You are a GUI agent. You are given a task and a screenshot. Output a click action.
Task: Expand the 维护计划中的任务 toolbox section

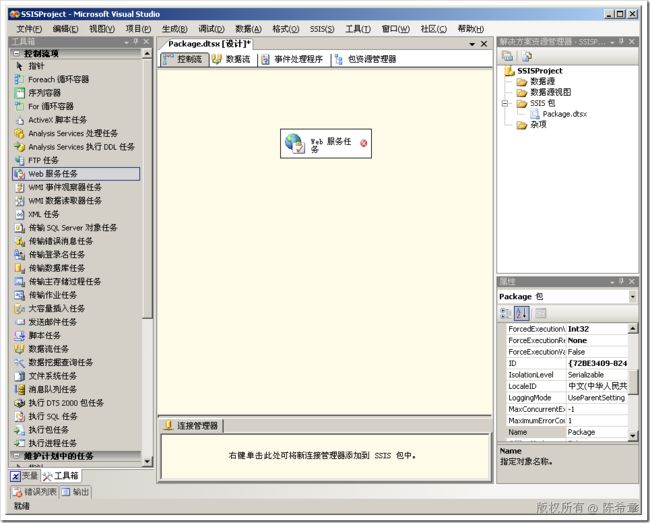click(x=16, y=456)
